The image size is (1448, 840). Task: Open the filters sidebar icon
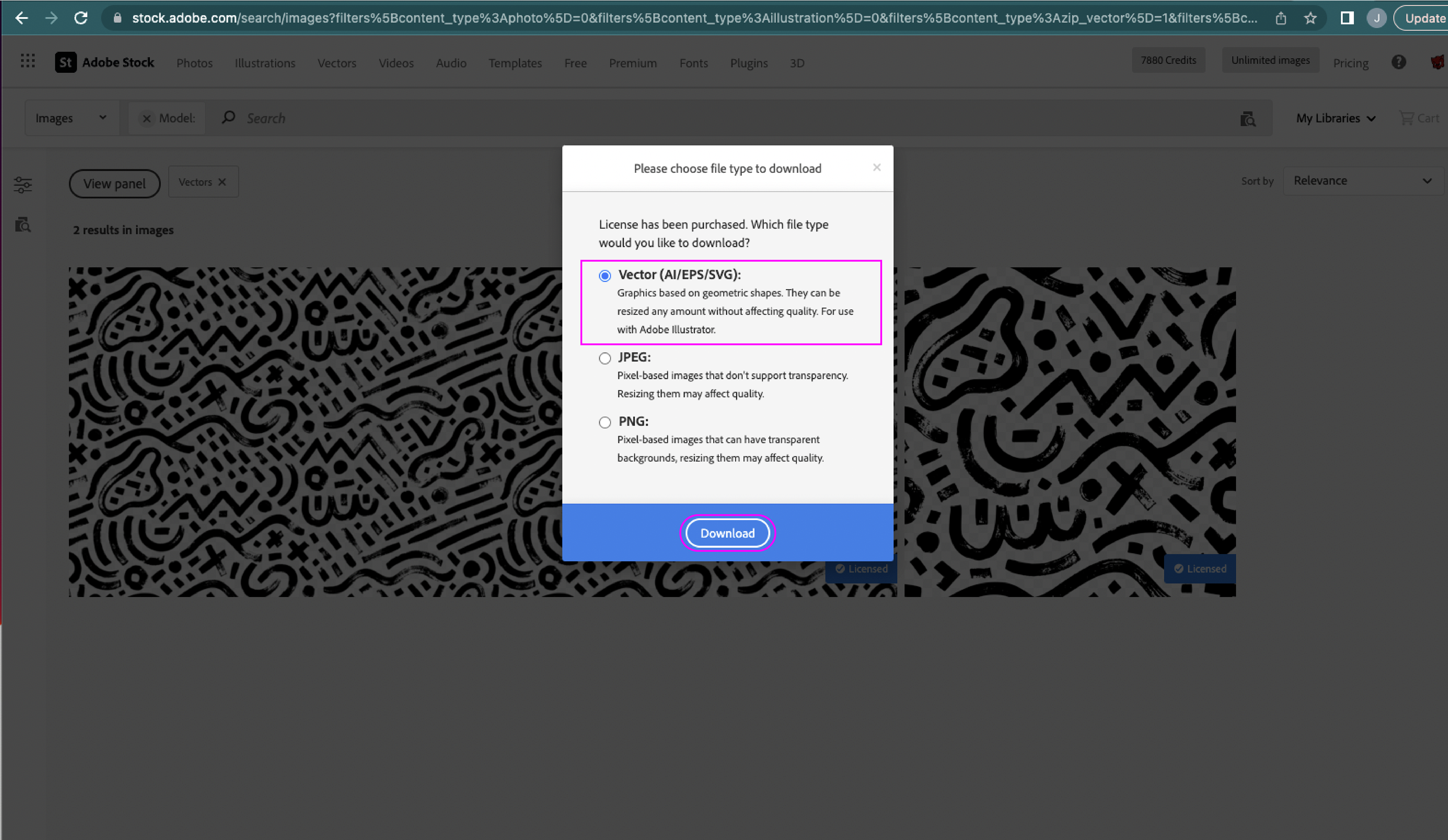[23, 185]
